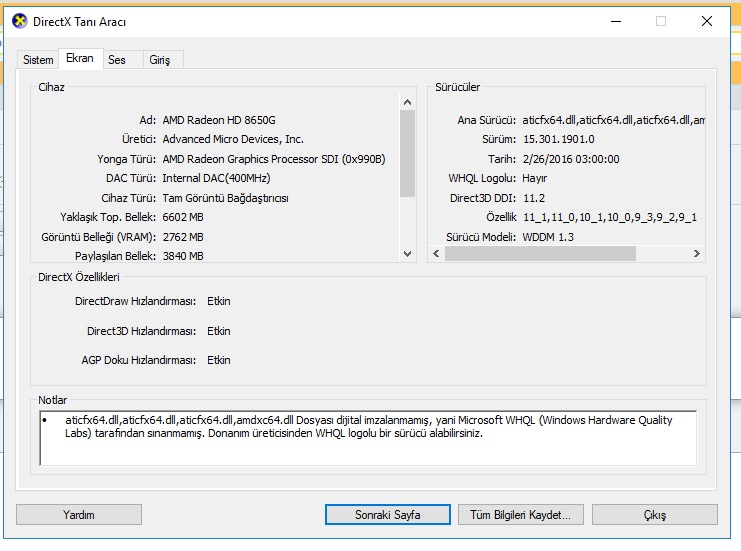Image resolution: width=741 pixels, height=551 pixels.
Task: Click the Internal DAC(400MHz) value
Action: click(216, 178)
